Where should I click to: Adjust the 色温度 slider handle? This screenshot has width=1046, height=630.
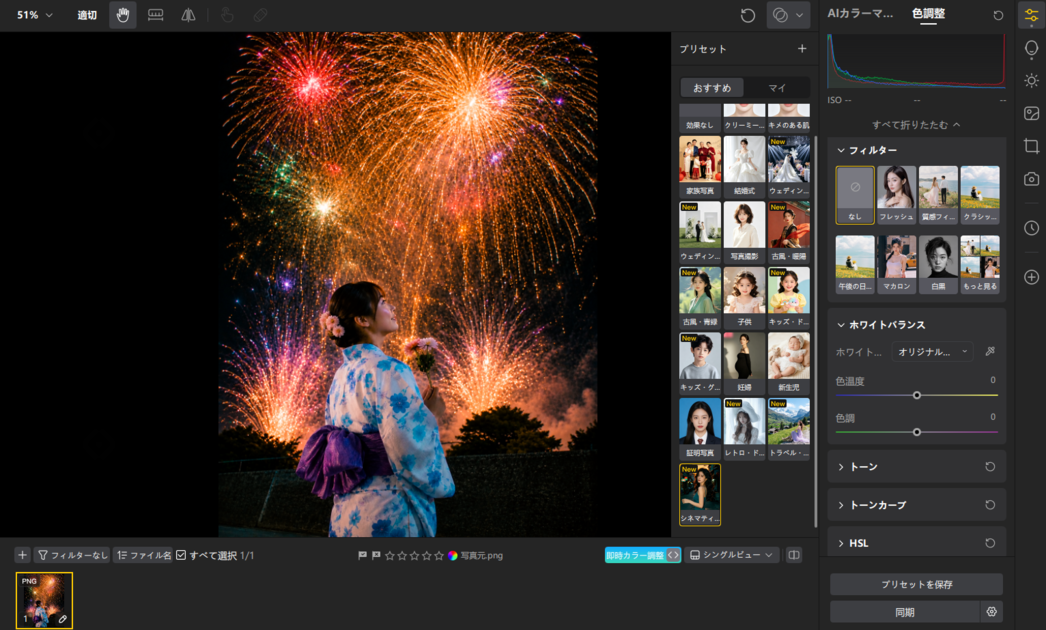click(917, 395)
